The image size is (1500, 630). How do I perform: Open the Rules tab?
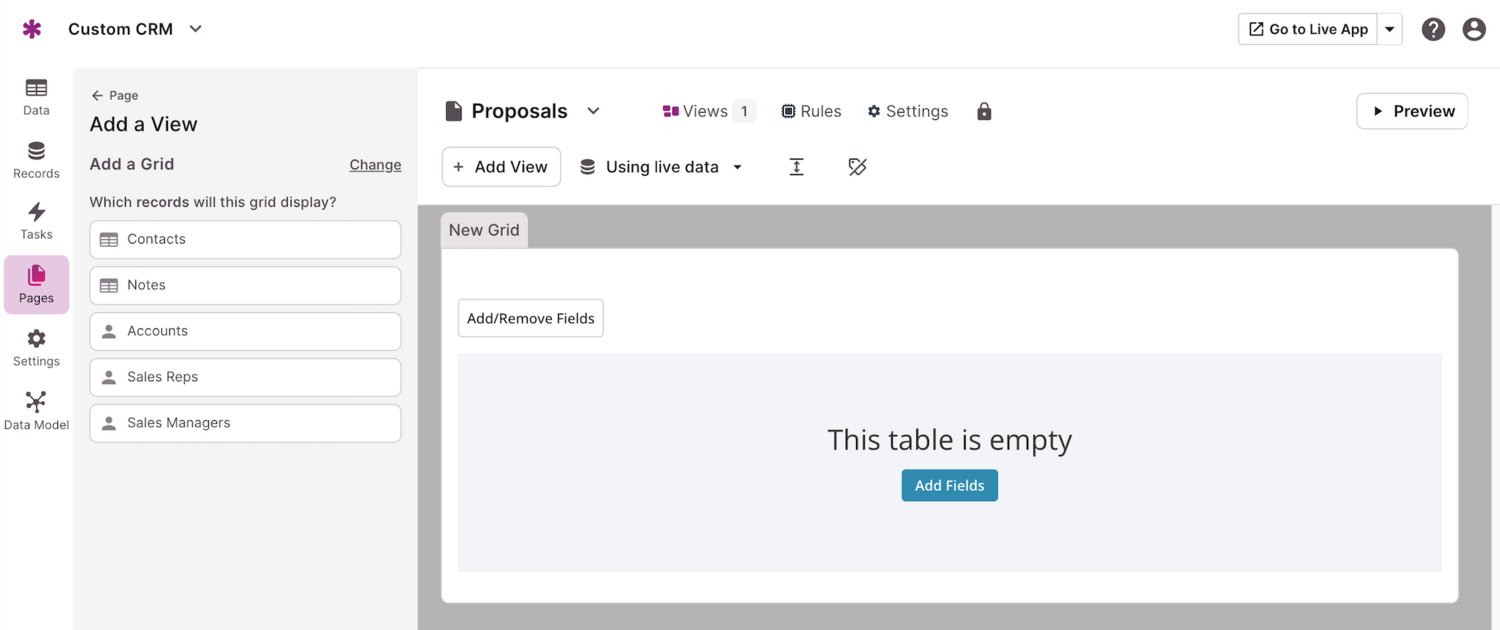pyautogui.click(x=811, y=111)
